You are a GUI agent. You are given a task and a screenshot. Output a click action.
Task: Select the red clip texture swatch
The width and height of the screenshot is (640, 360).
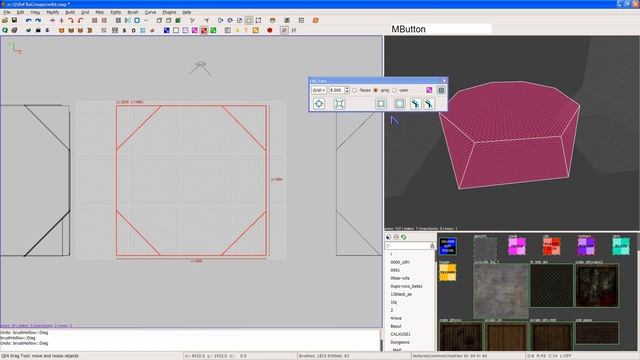coord(552,247)
